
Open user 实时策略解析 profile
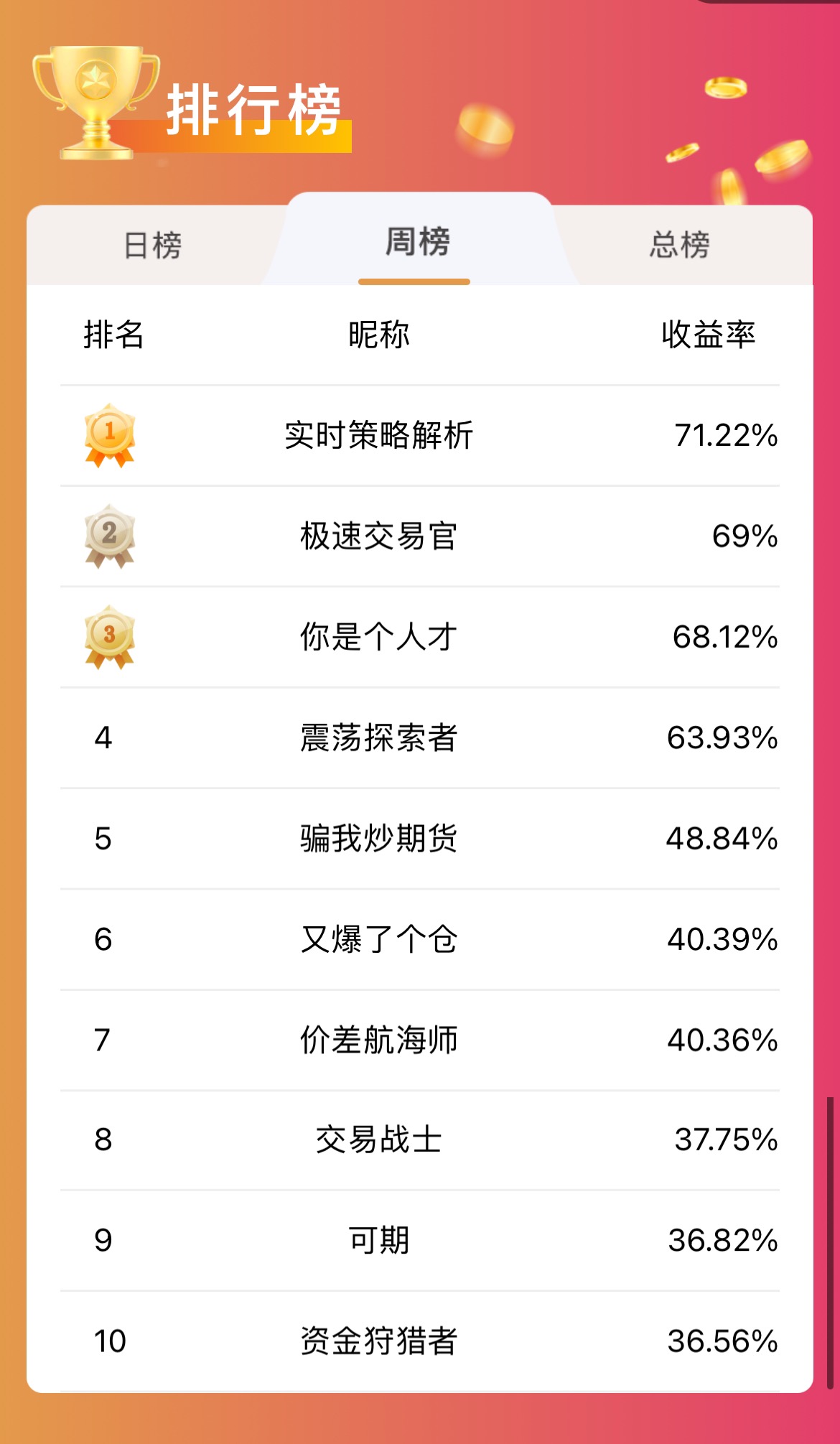coord(378,435)
